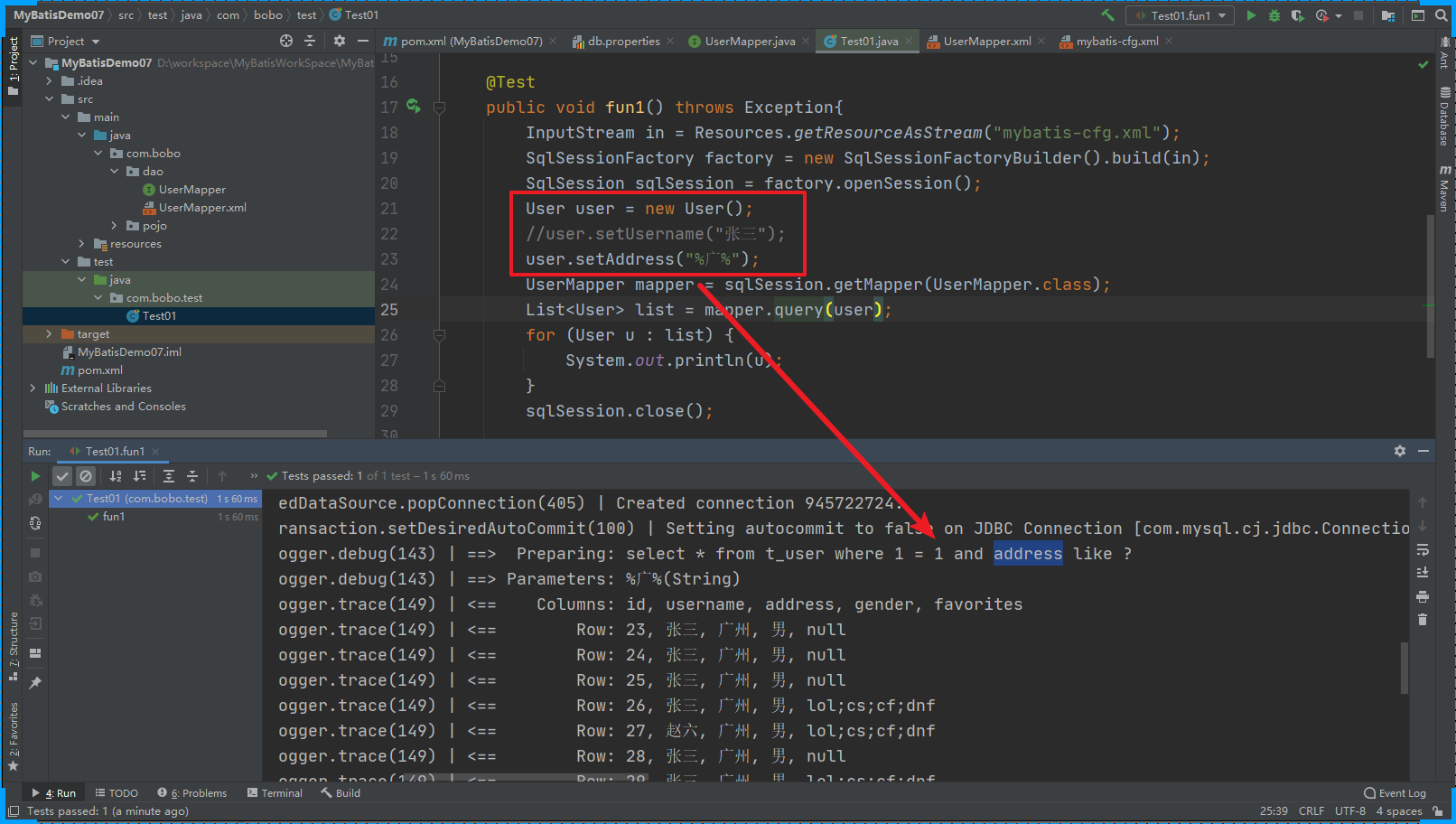Pin the Run tab with the pin icon
This screenshot has height=824, width=1456.
(x=35, y=683)
